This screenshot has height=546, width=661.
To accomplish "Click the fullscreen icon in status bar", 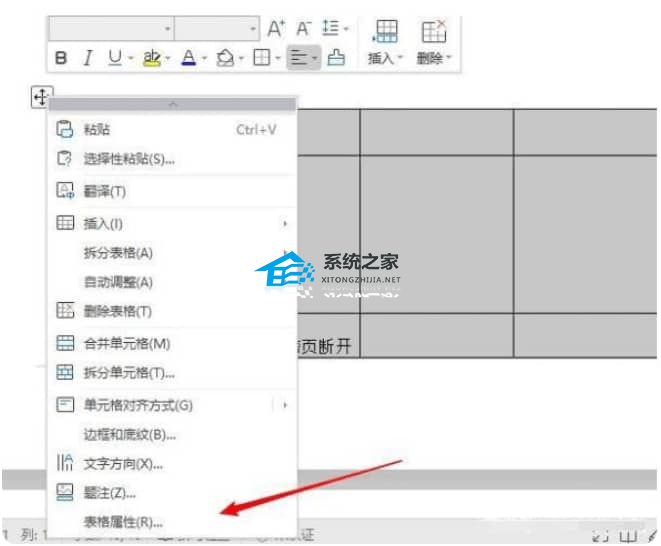I will (600, 536).
